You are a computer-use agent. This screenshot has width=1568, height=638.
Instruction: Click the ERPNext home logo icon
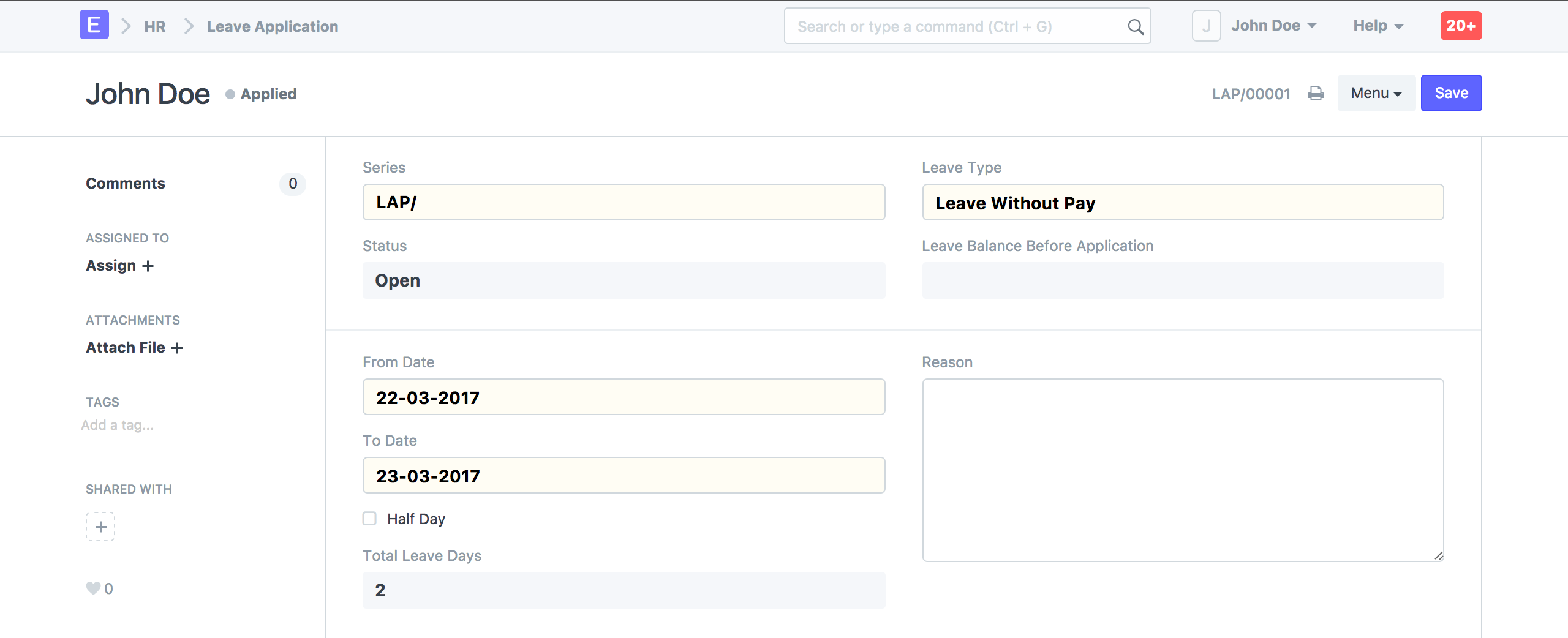tap(94, 25)
